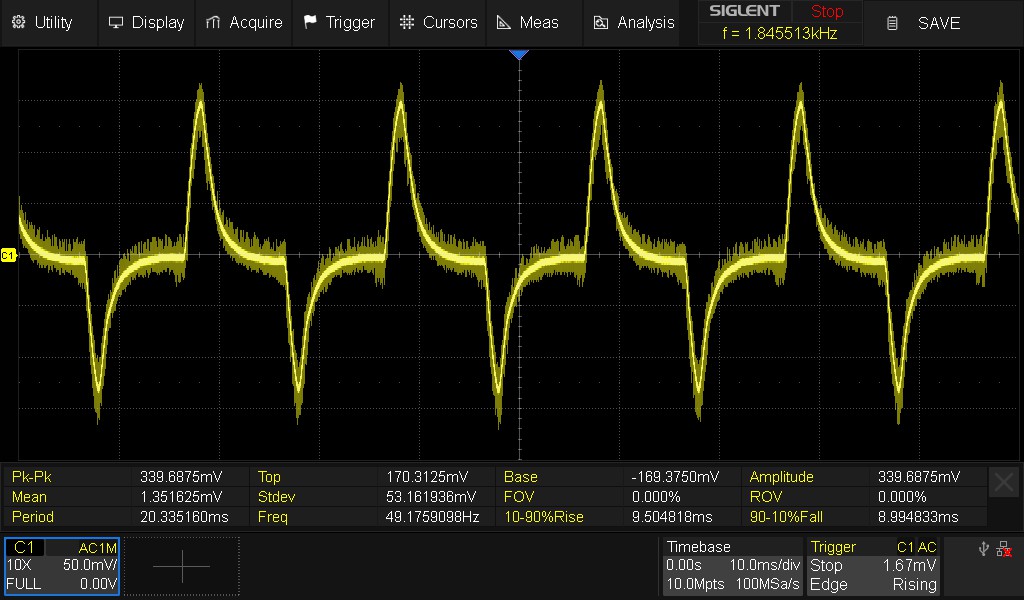Open the Trigger menu
This screenshot has height=600, width=1024.
point(340,22)
